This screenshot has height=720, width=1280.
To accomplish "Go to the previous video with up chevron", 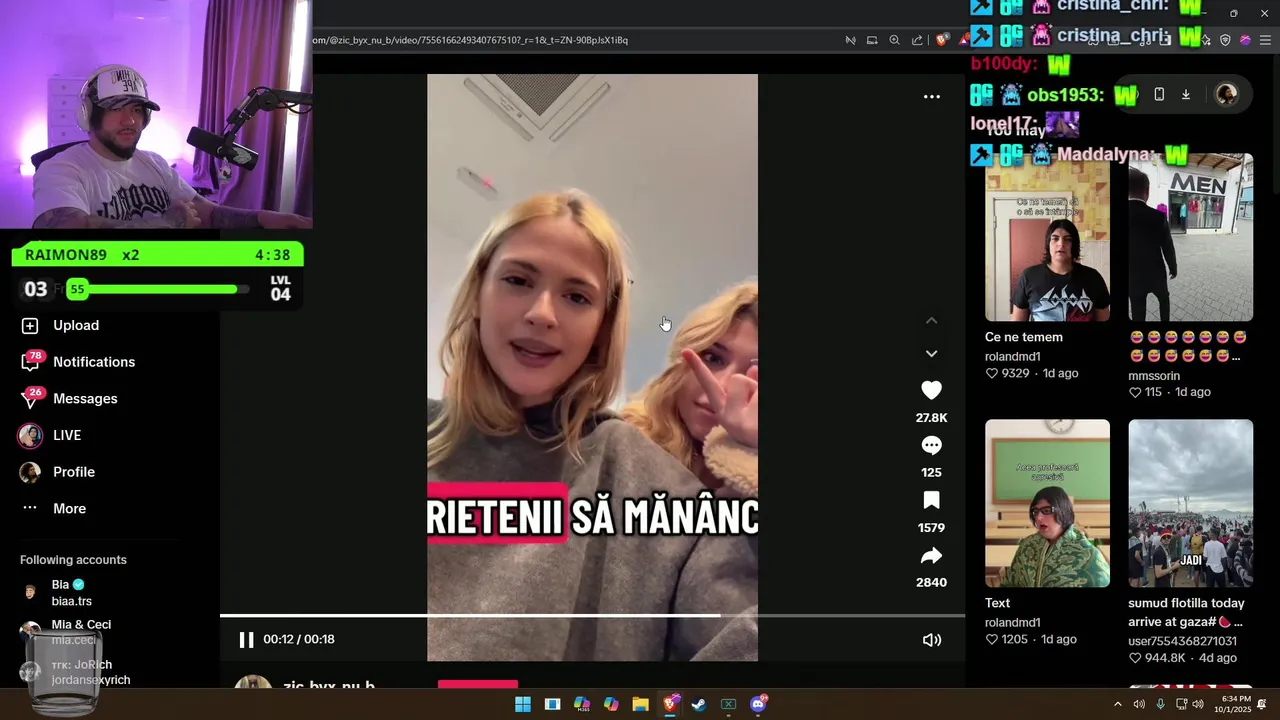I will pos(931,321).
